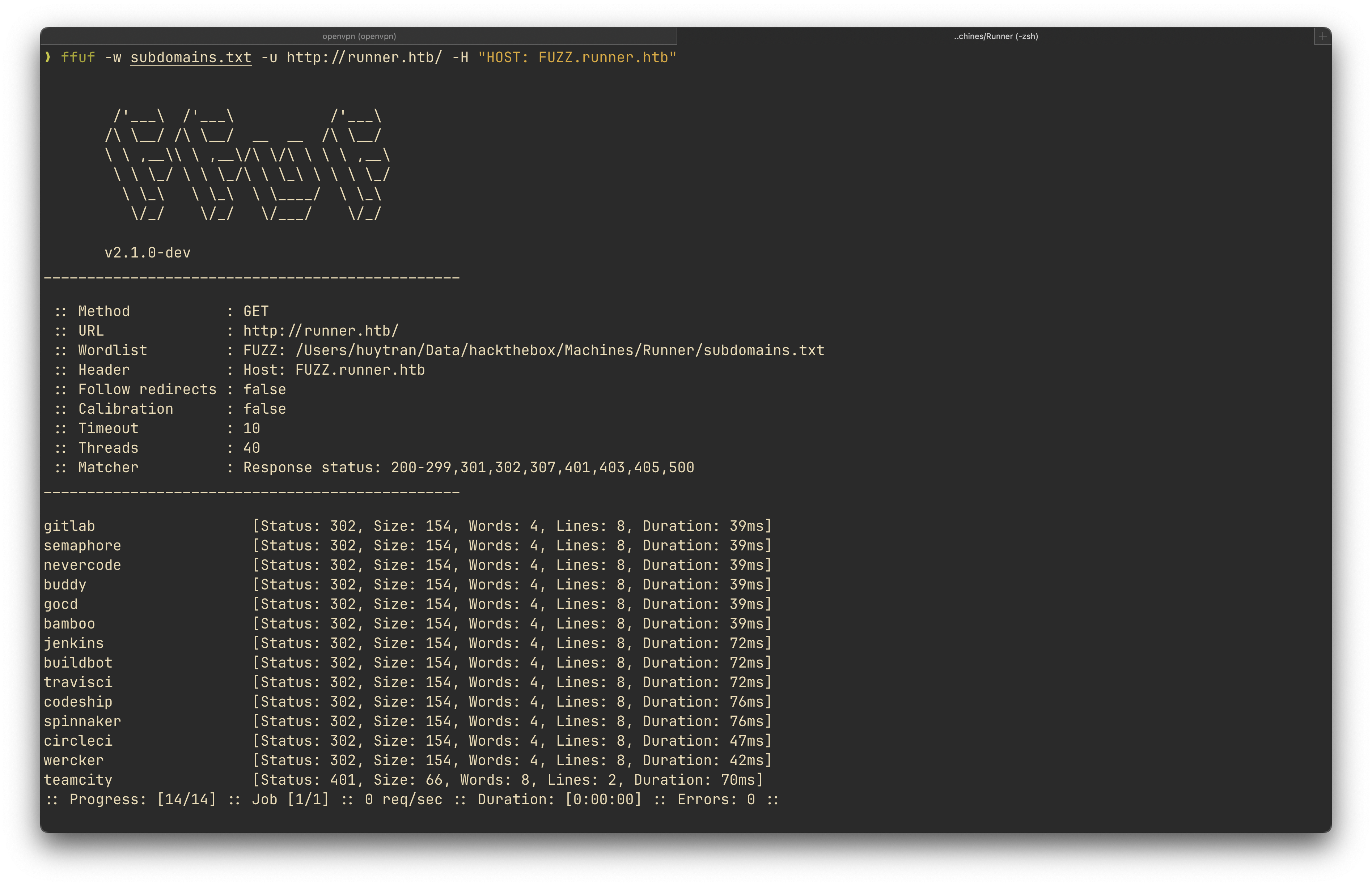Click the Matcher response status codes

tap(542, 467)
